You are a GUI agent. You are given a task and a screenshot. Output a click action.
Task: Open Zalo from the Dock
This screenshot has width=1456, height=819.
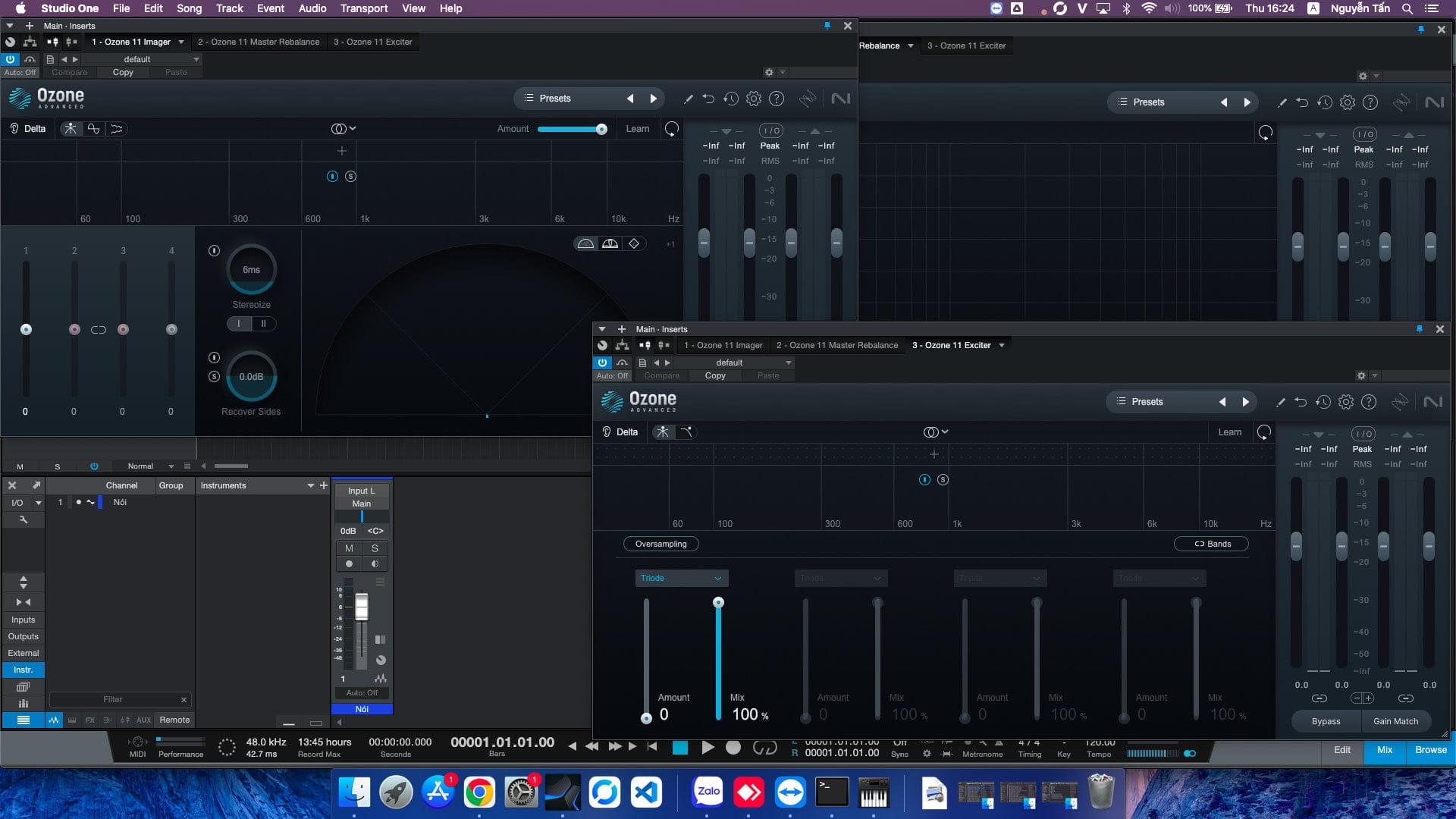point(708,792)
